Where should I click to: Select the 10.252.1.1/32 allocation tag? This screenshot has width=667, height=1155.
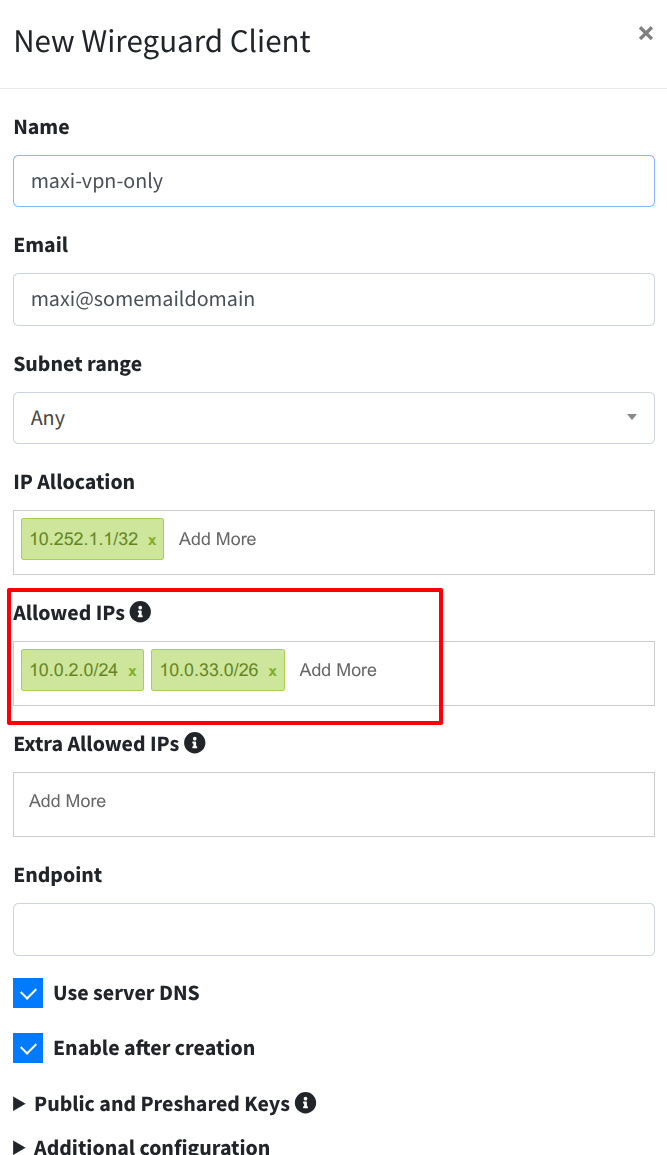pyautogui.click(x=83, y=539)
